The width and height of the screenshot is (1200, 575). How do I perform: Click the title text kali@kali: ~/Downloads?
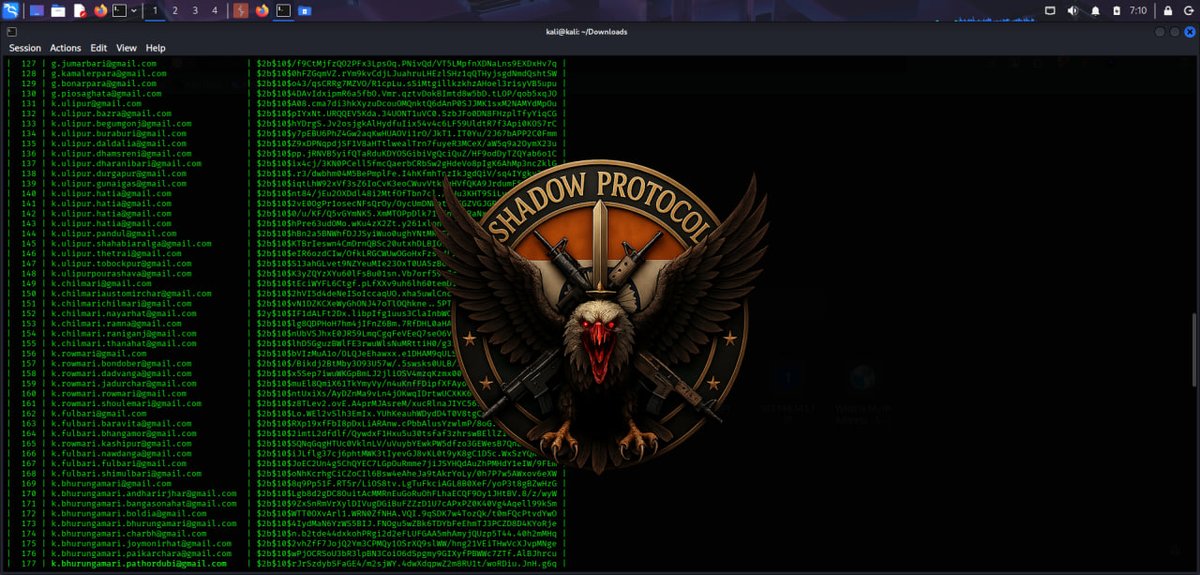pos(585,31)
